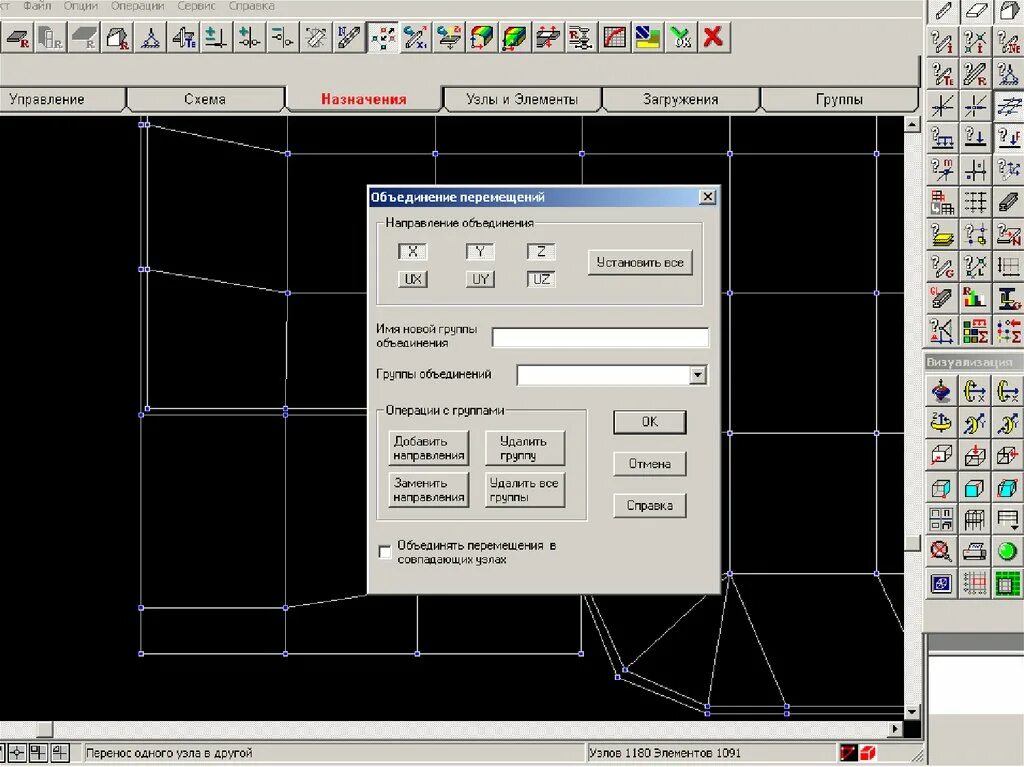
Task: Open the Операции menu
Action: click(x=138, y=6)
